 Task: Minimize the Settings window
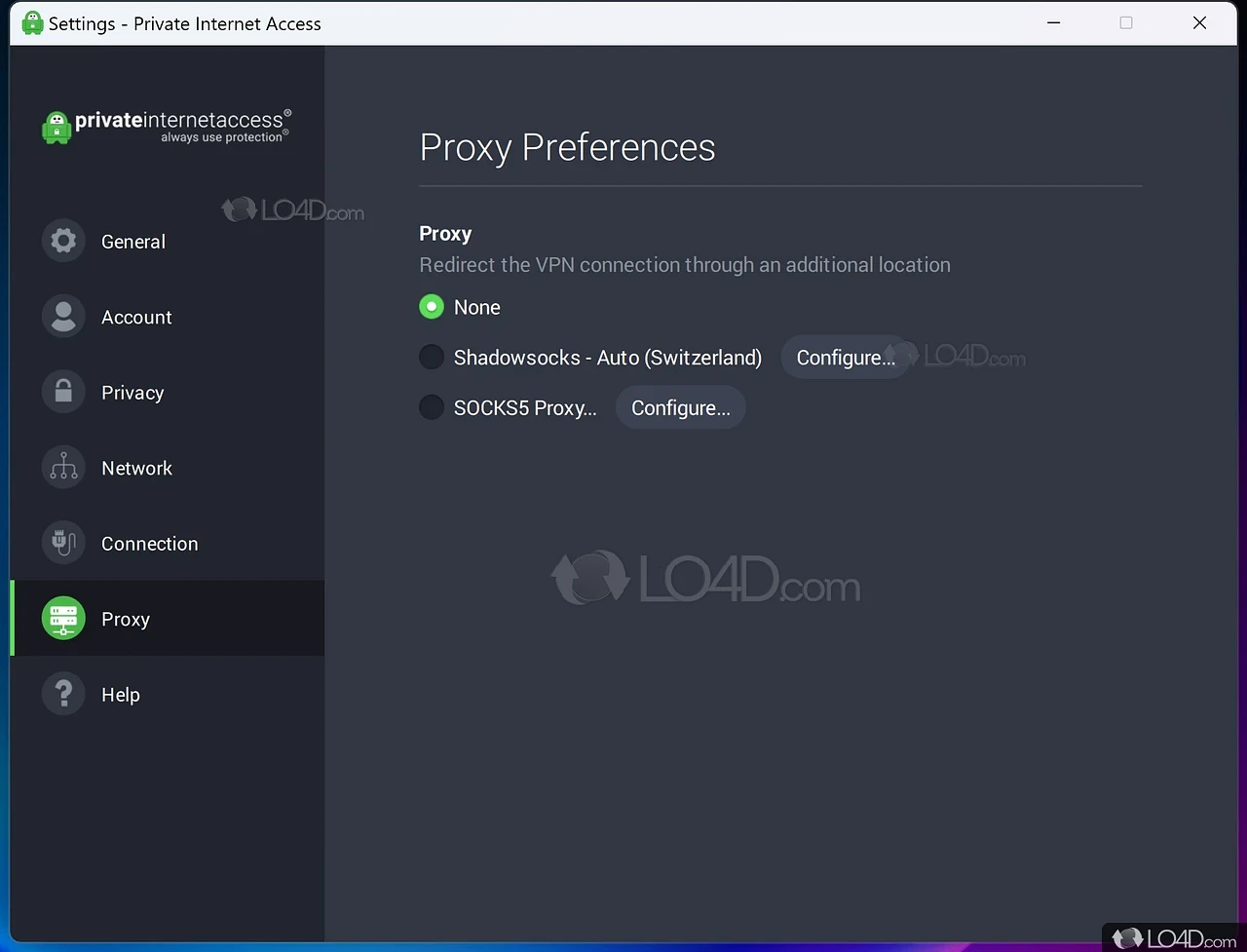1053,23
